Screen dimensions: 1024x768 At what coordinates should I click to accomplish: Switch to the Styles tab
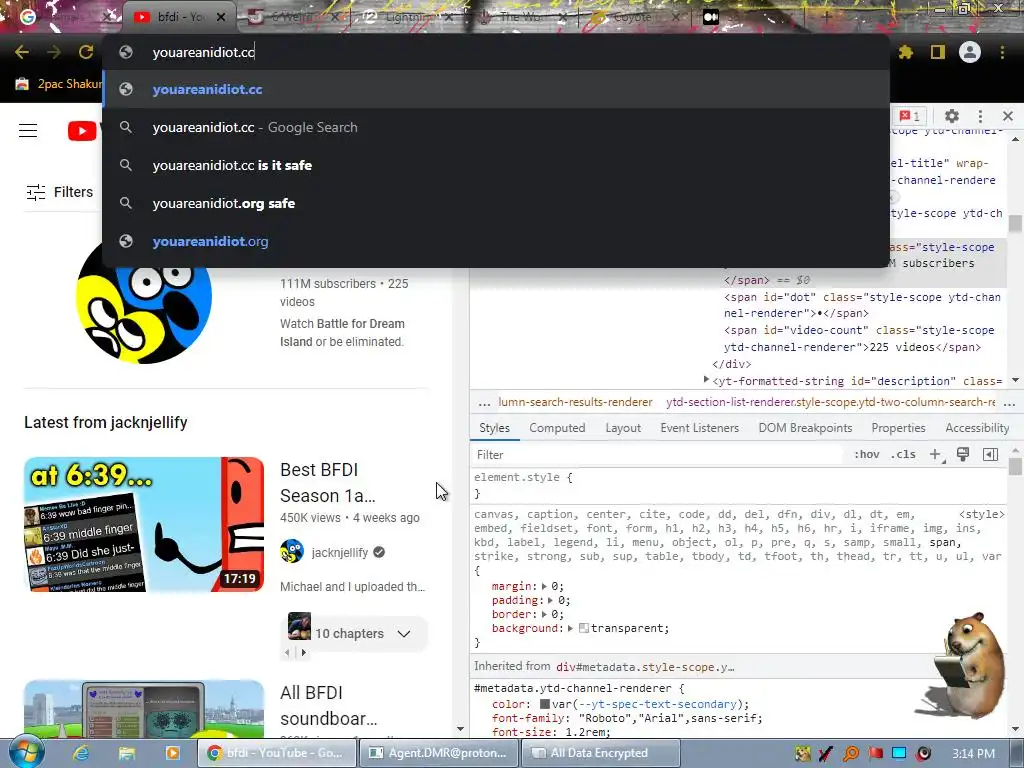click(x=494, y=428)
